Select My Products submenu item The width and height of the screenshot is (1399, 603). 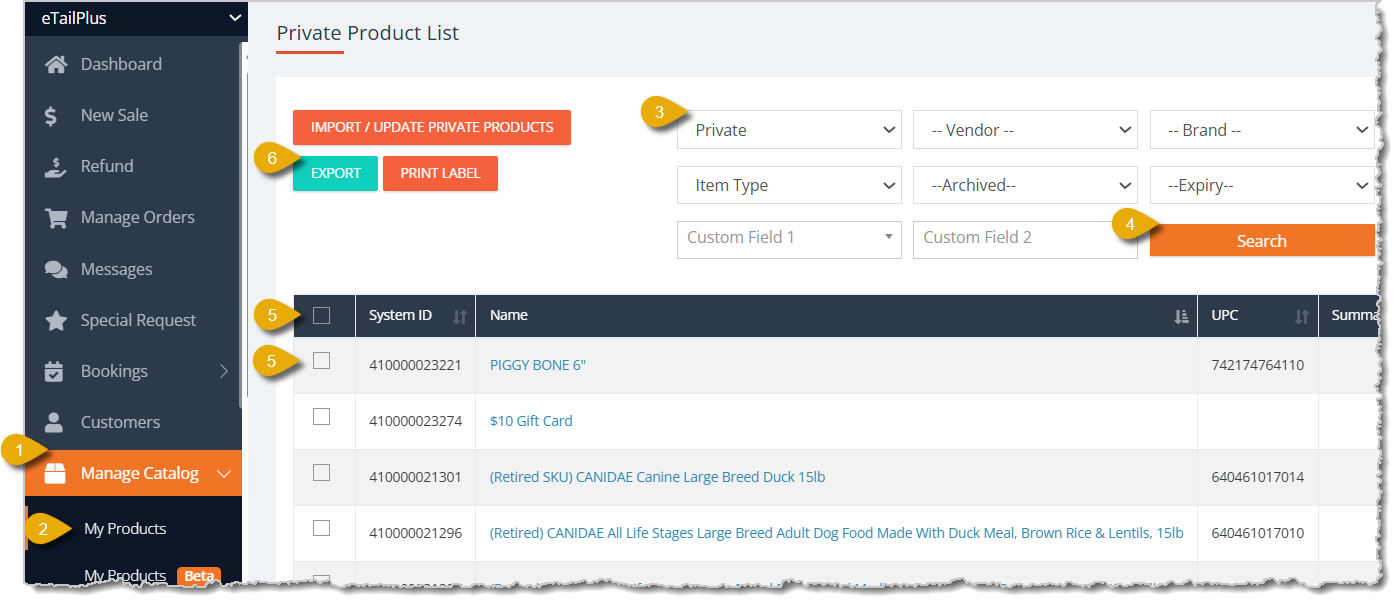(x=125, y=529)
